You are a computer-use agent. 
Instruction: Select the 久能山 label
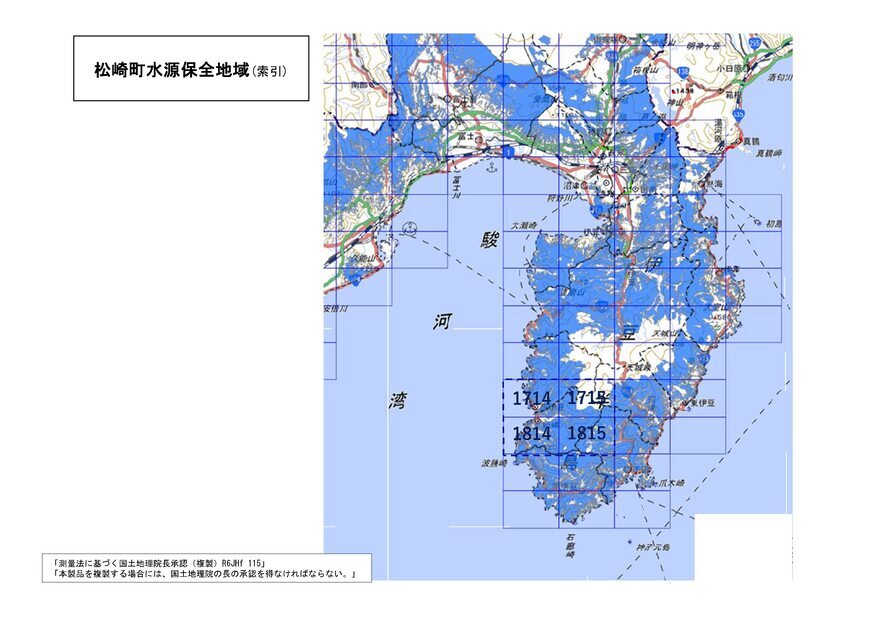click(x=362, y=259)
